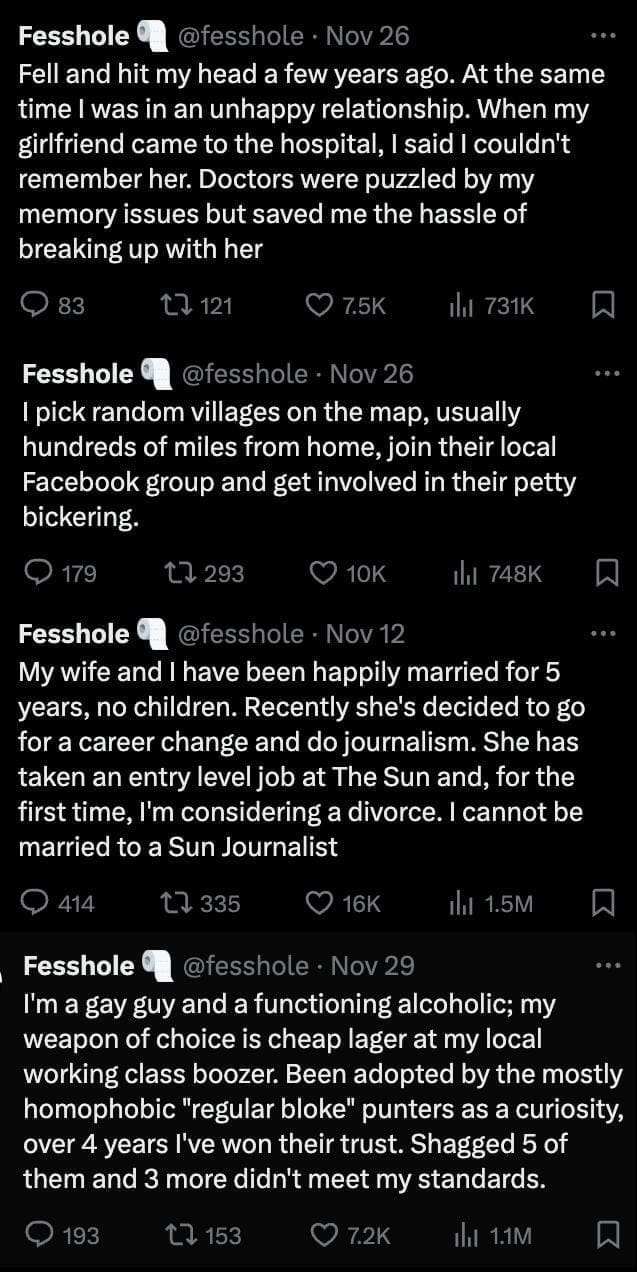
Task: Open the cheap lager tweet text
Action: [320, 1091]
